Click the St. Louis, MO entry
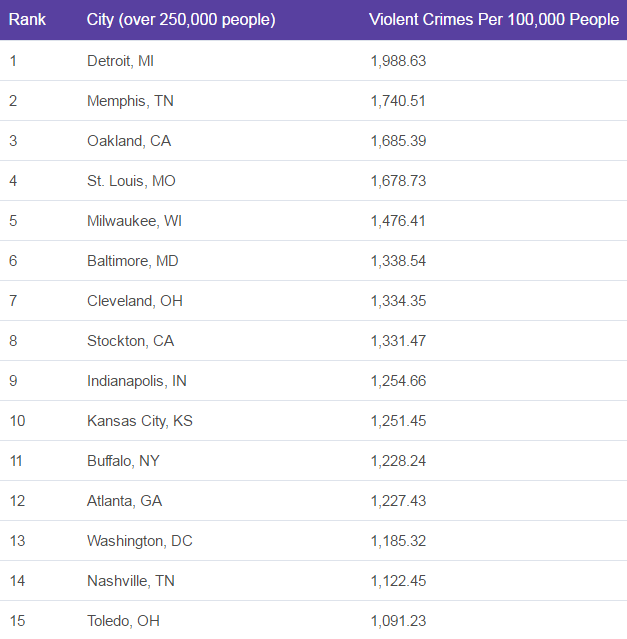This screenshot has height=639, width=627. tap(131, 181)
